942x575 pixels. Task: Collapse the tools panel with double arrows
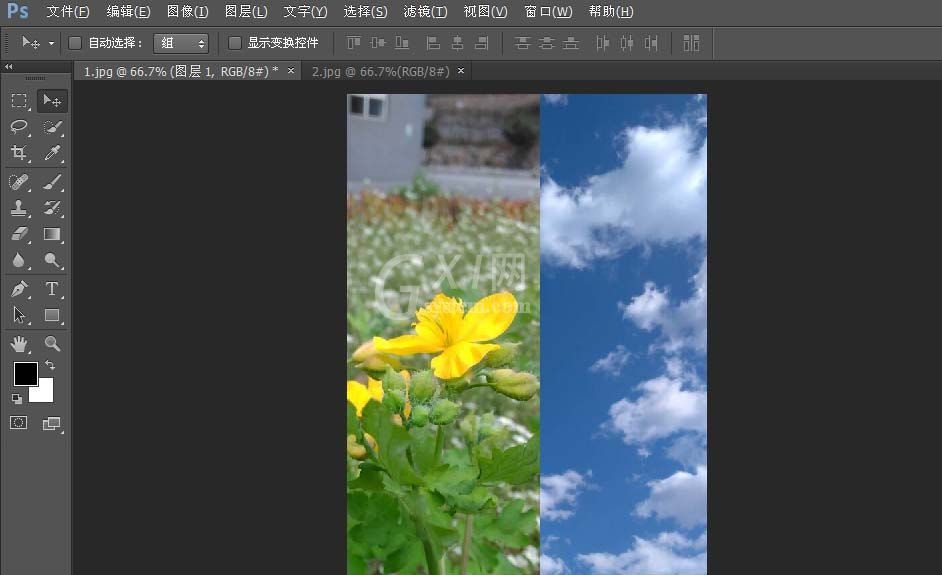click(x=8, y=67)
